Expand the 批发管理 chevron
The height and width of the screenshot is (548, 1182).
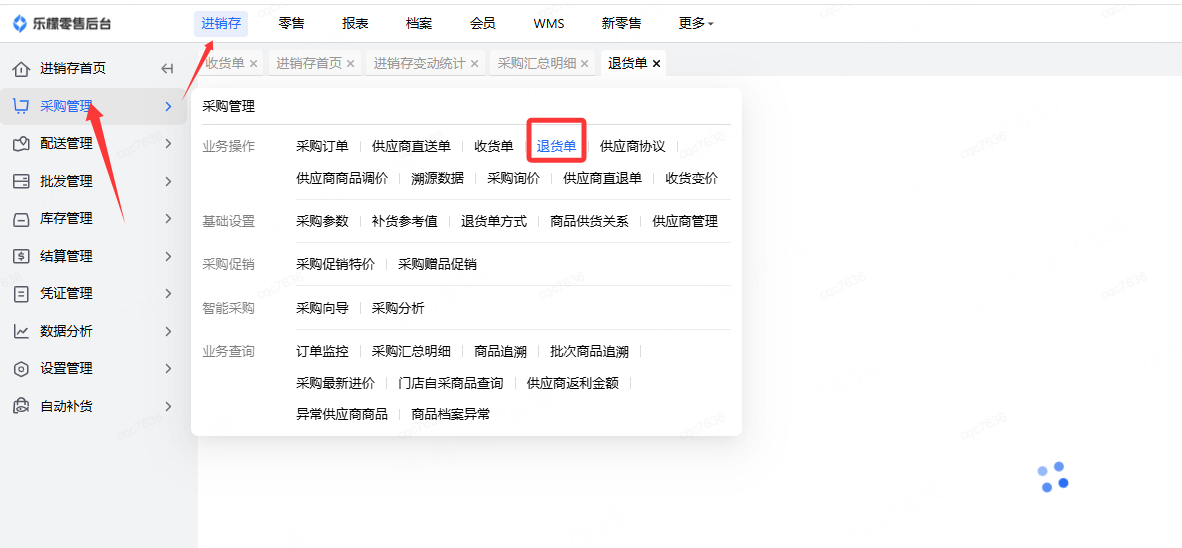click(x=168, y=181)
